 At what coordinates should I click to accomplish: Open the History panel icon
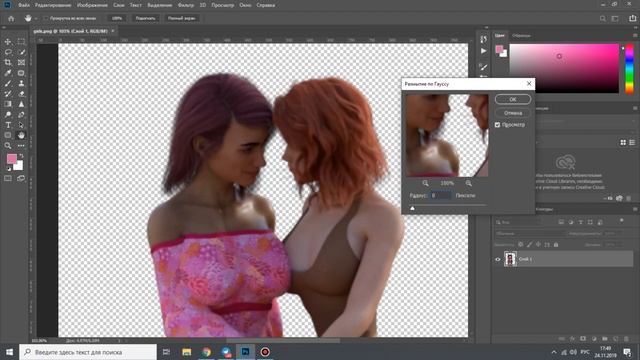[x=484, y=39]
